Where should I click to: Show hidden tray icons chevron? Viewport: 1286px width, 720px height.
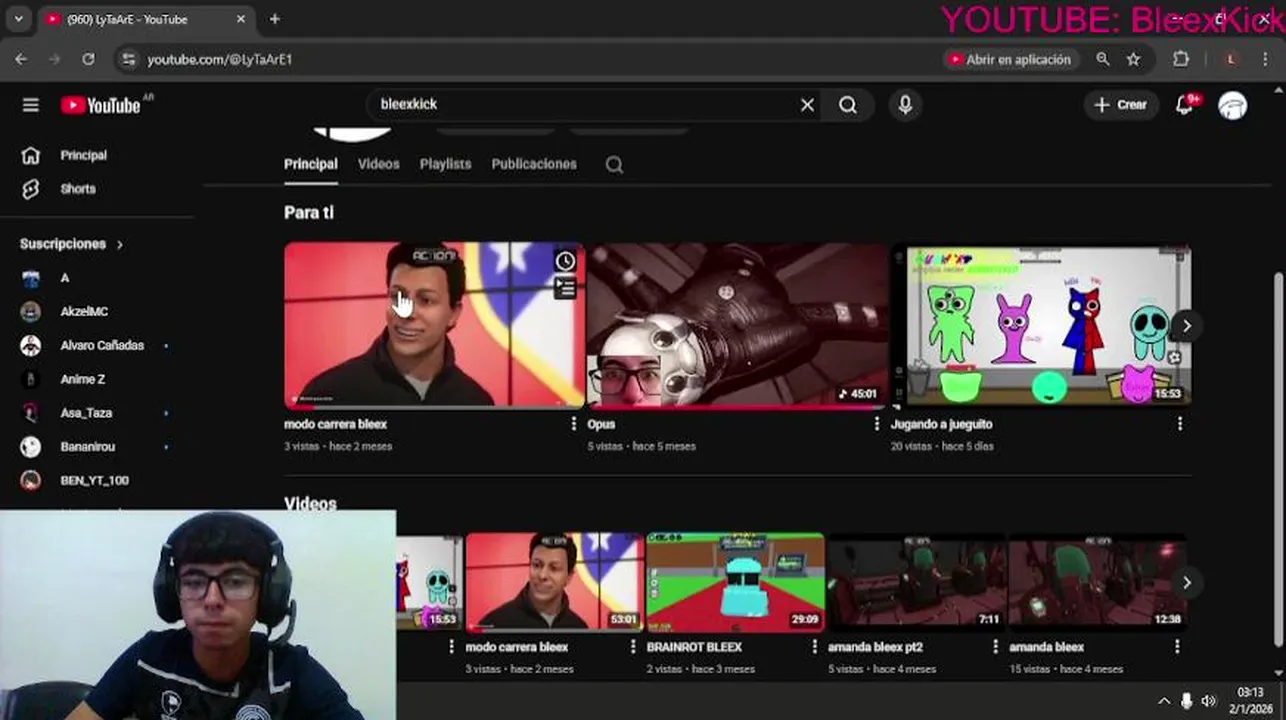click(x=1164, y=701)
